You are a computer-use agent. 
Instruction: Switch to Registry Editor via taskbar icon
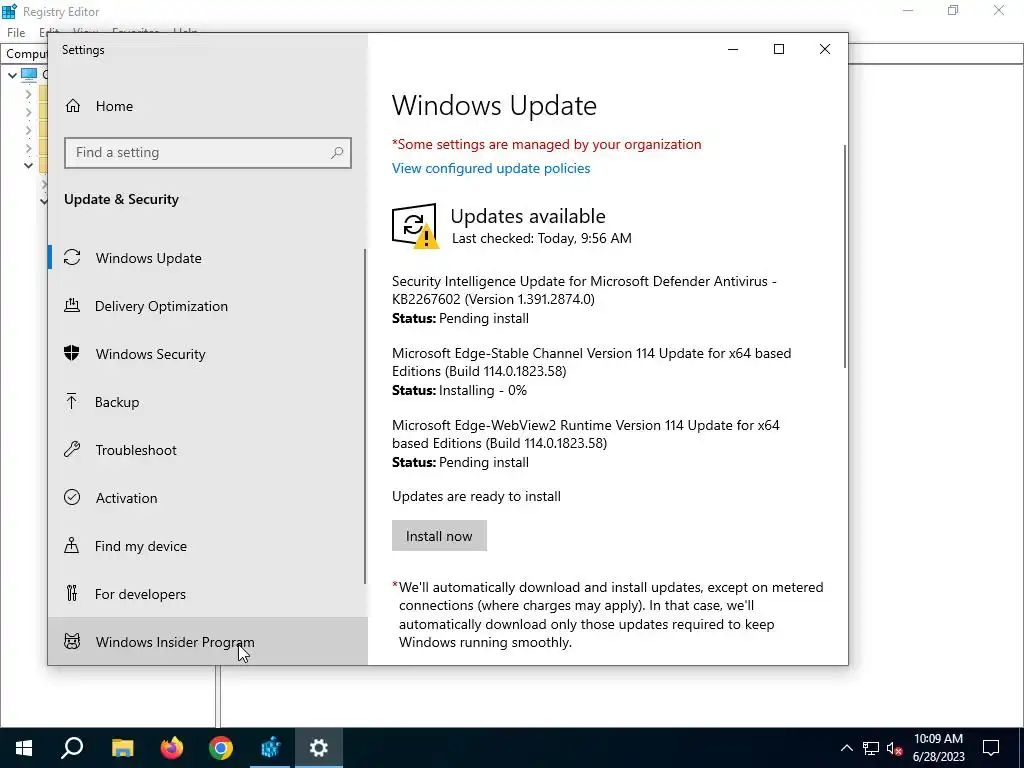[x=270, y=748]
